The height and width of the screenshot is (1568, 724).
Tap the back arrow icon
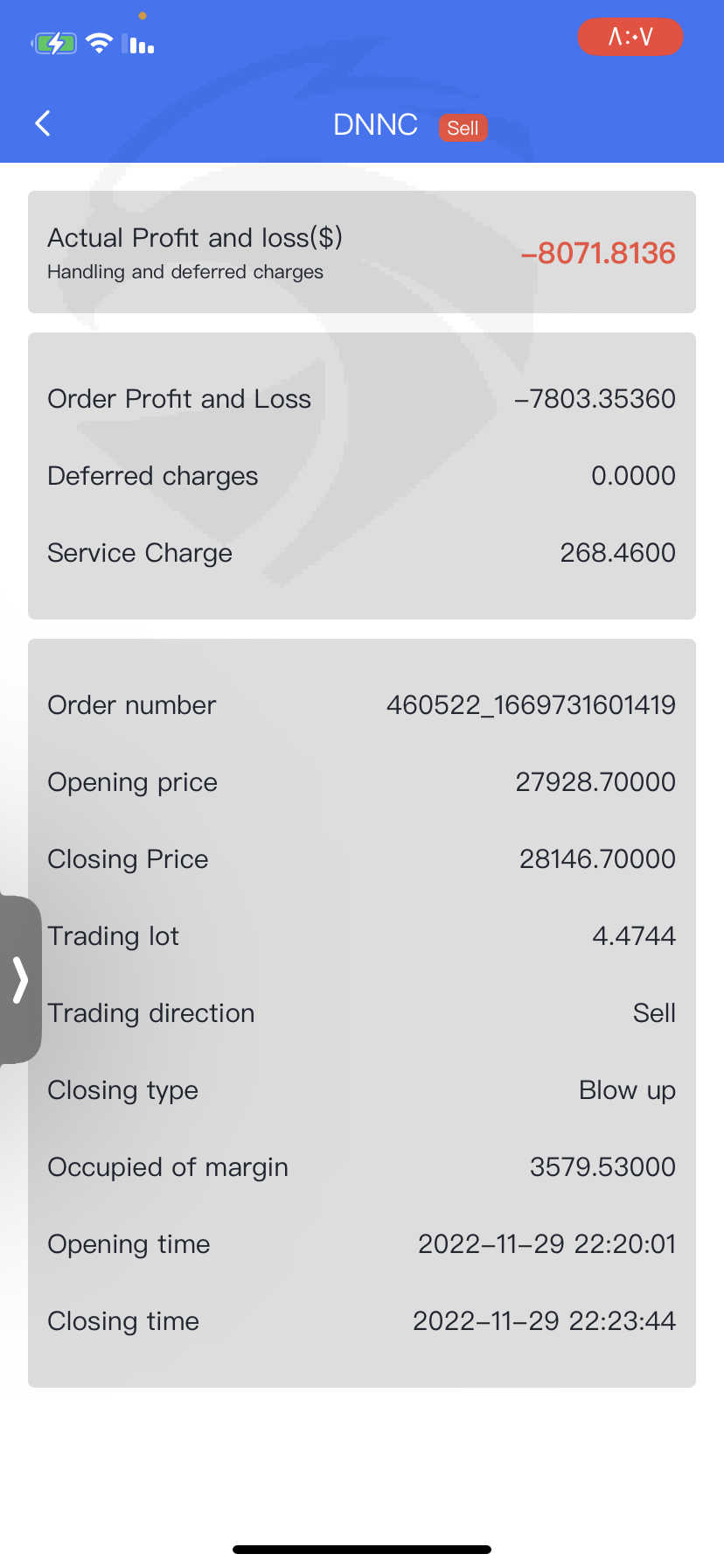[43, 123]
